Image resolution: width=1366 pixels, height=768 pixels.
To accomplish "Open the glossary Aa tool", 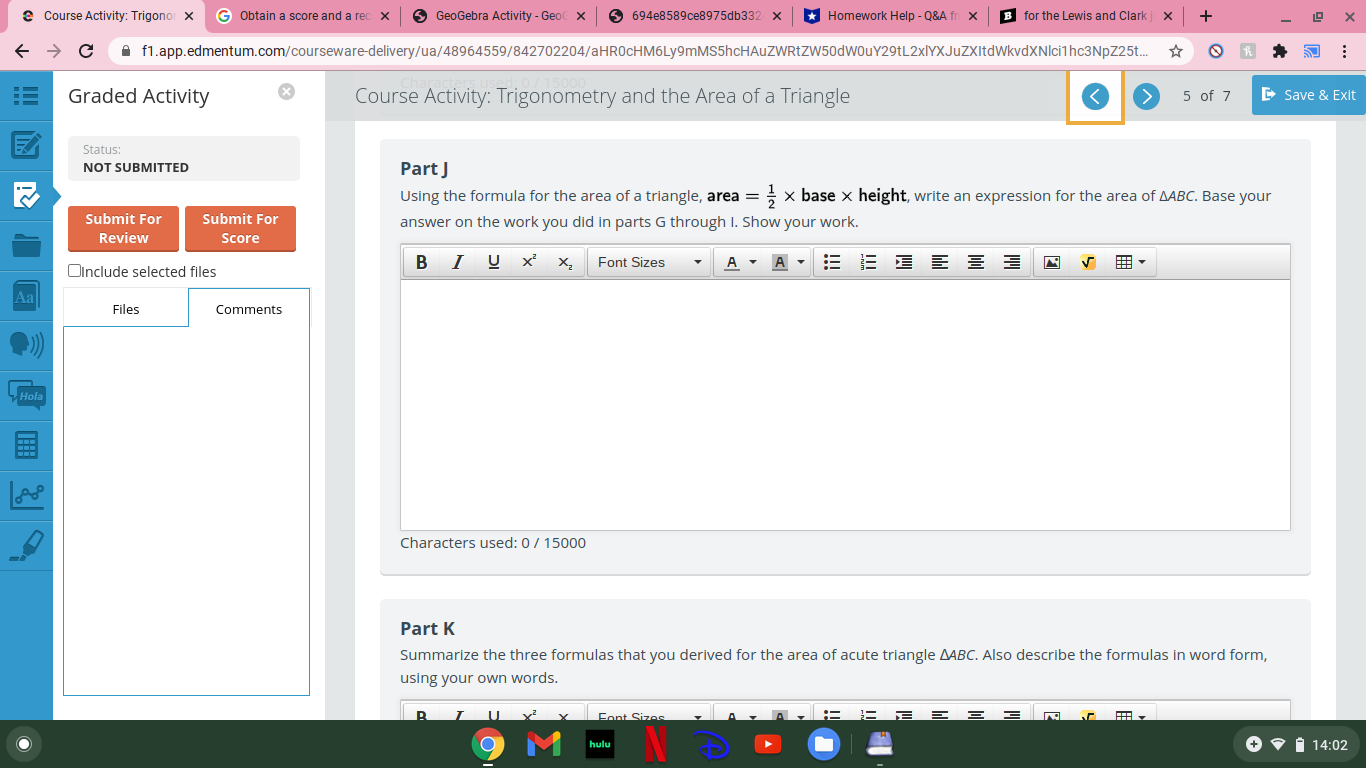I will click(x=25, y=295).
